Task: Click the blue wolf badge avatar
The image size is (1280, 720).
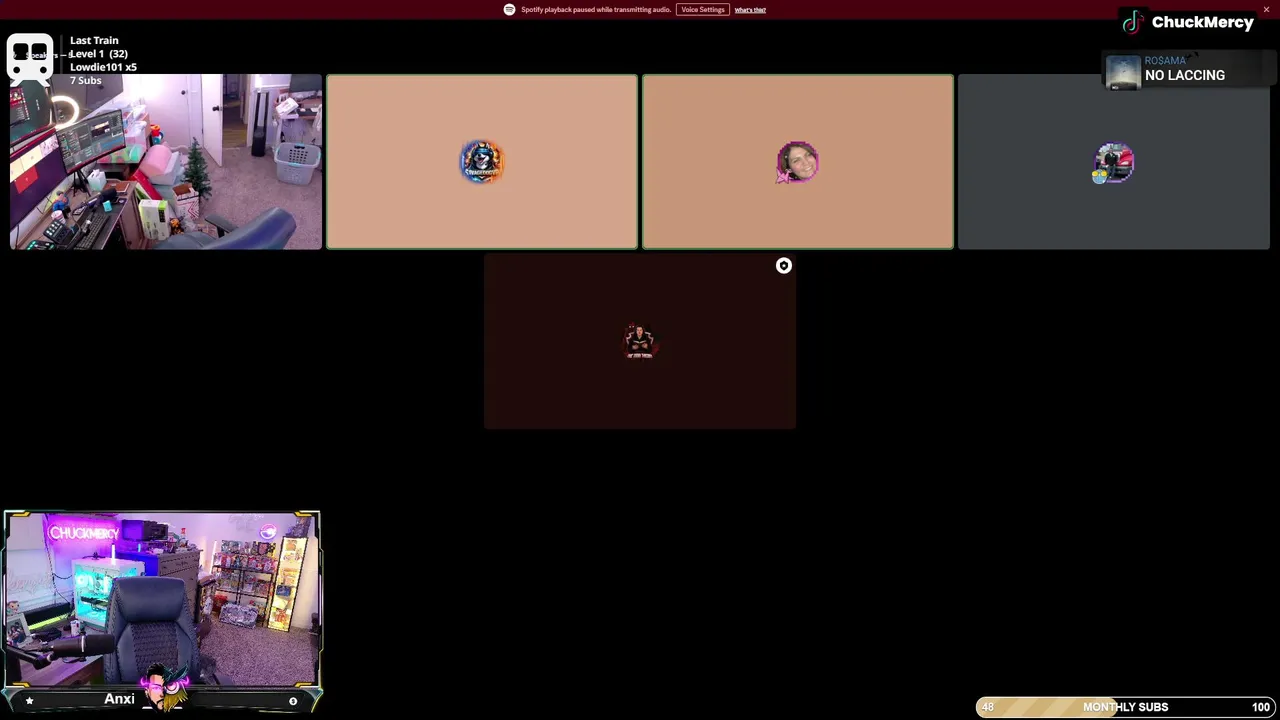Action: pos(481,162)
